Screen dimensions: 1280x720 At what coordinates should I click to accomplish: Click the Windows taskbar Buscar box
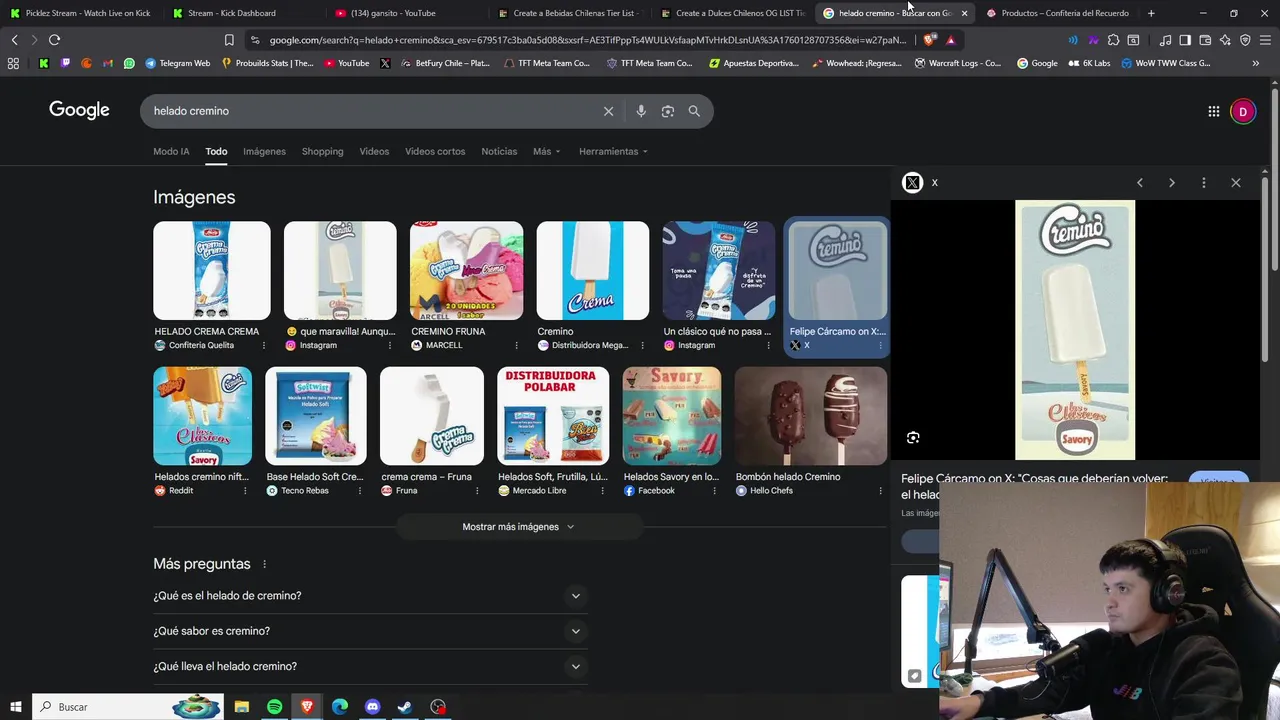coord(128,707)
